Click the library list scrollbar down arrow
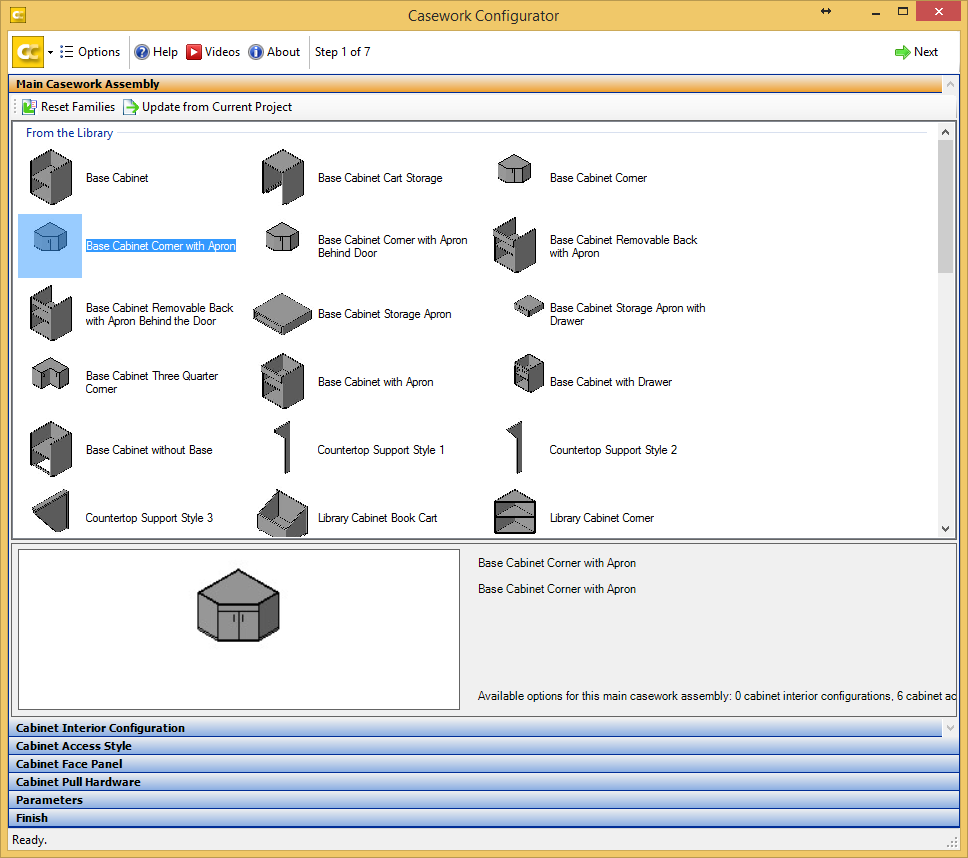 click(x=944, y=528)
